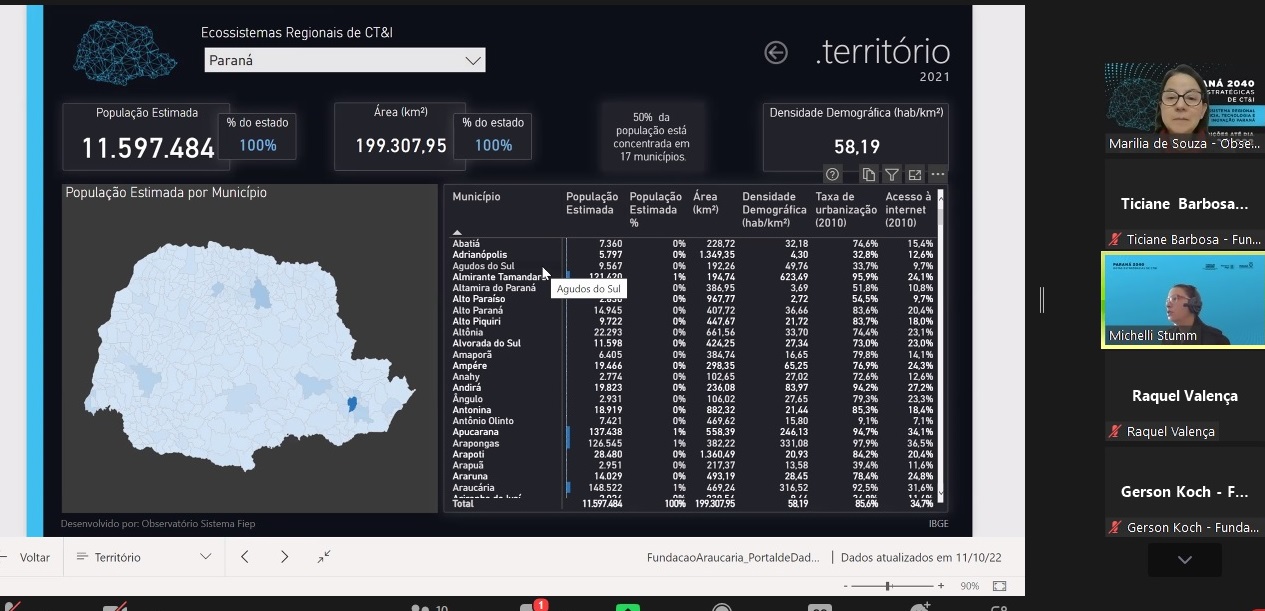Open the filter funnel icon on the table
1265x611 pixels.
pyautogui.click(x=892, y=174)
